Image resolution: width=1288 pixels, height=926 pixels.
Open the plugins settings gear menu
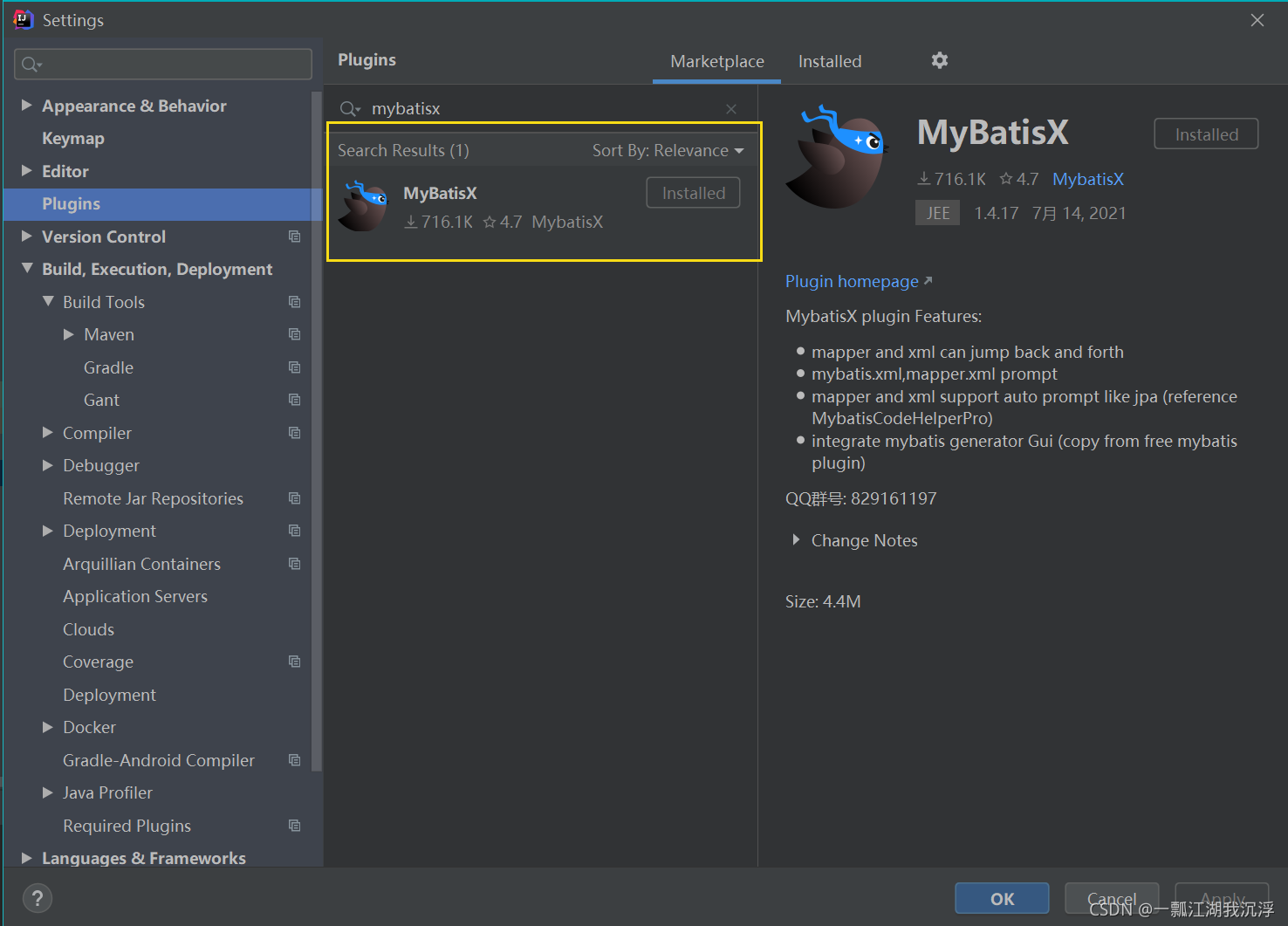(x=939, y=60)
